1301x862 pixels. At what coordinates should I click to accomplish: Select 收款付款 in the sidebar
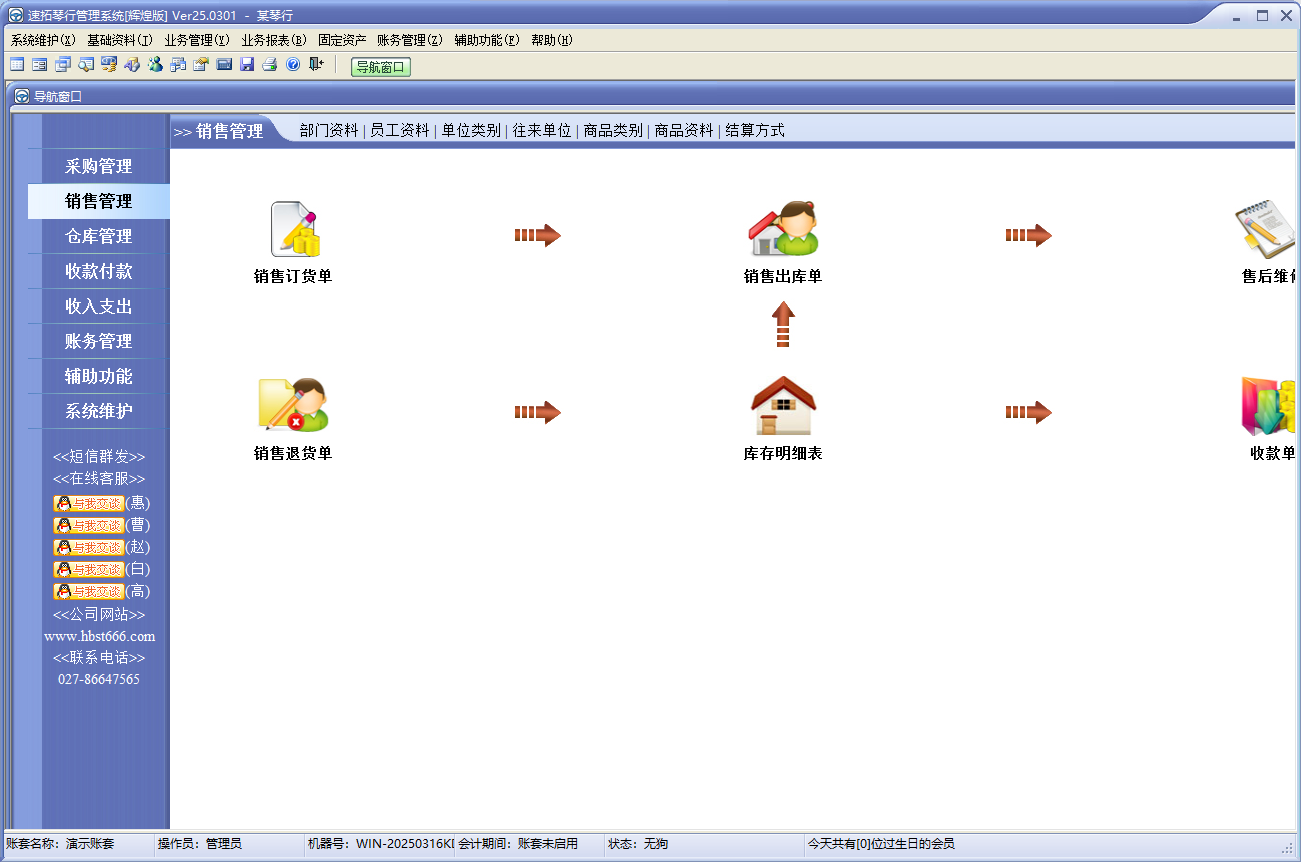click(x=99, y=271)
